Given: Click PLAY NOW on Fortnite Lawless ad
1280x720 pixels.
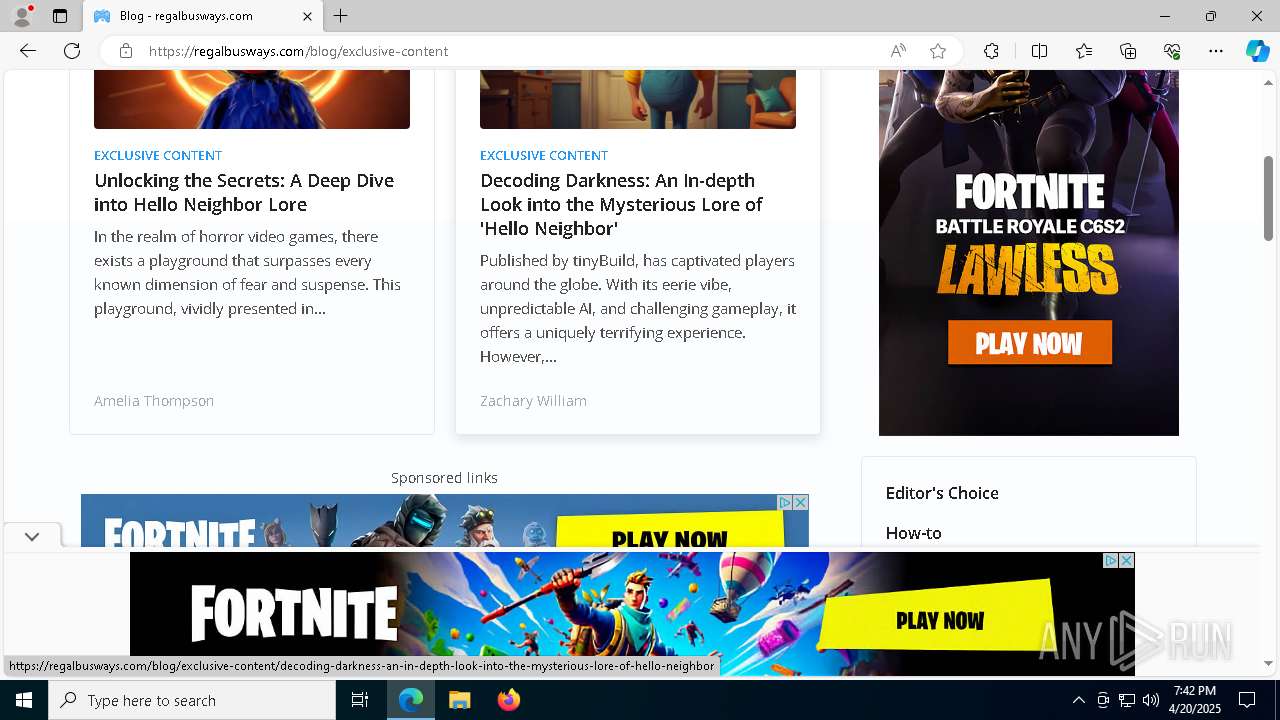Looking at the screenshot, I should (x=1029, y=343).
